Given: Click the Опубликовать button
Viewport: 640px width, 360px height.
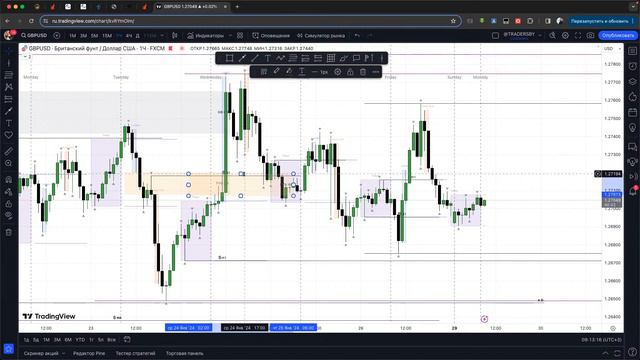Looking at the screenshot, I should 618,36.
